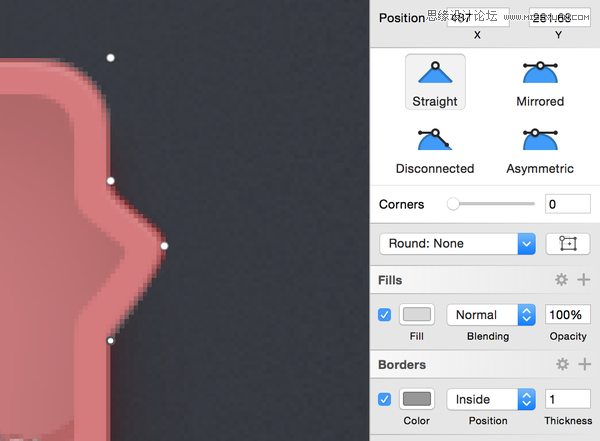The image size is (600, 441).
Task: Select the Straight point type
Action: 435,82
